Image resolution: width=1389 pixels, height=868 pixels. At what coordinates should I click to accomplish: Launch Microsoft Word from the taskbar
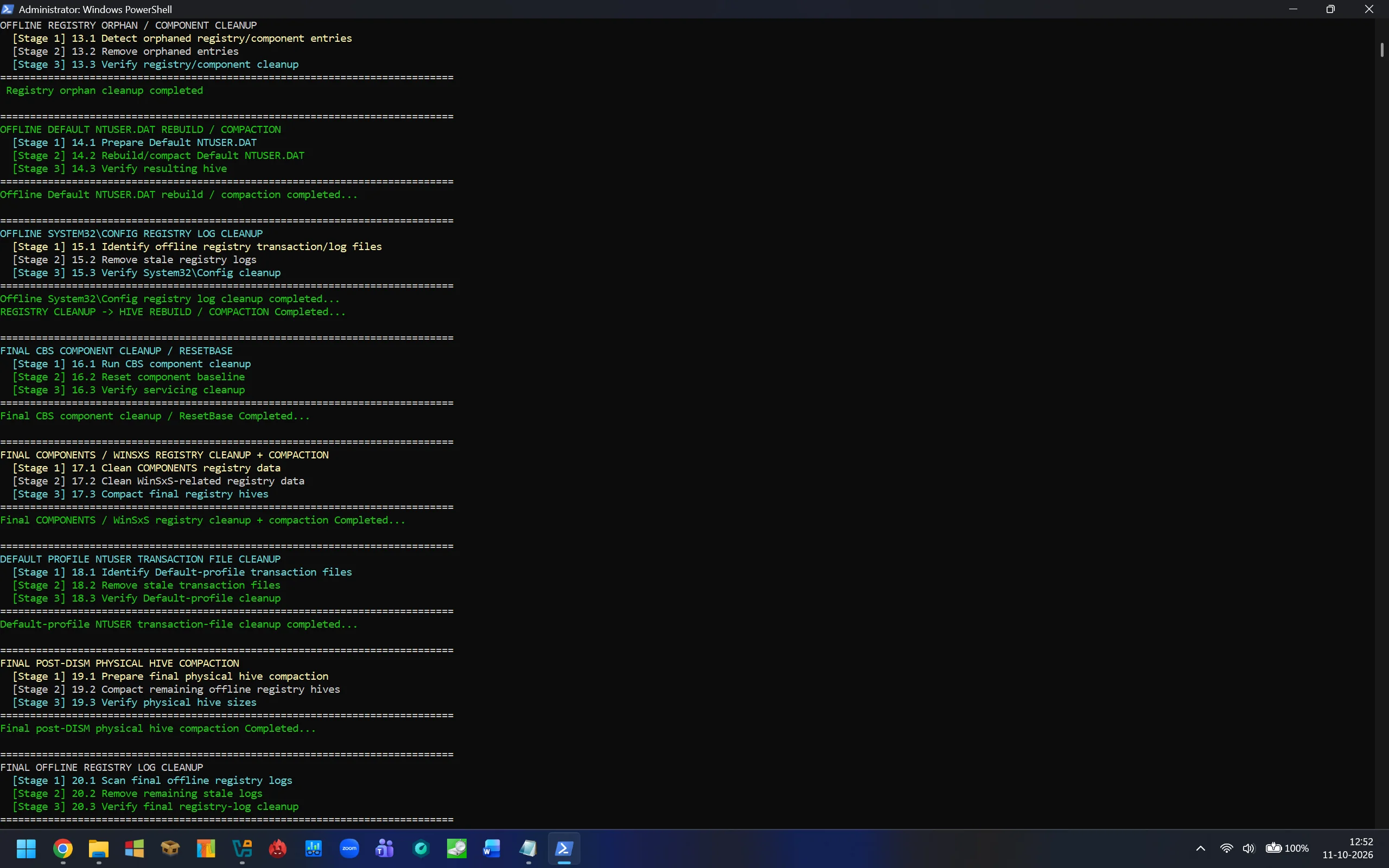point(493,848)
